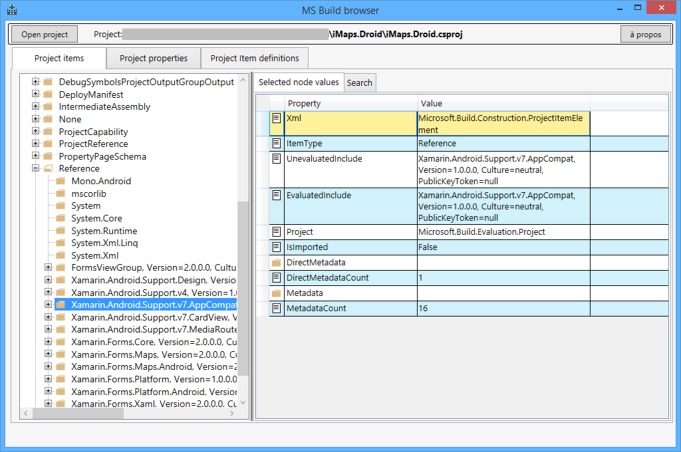
Task: Select Xamarin.Forms.Maps.Android tree item
Action: click(154, 367)
